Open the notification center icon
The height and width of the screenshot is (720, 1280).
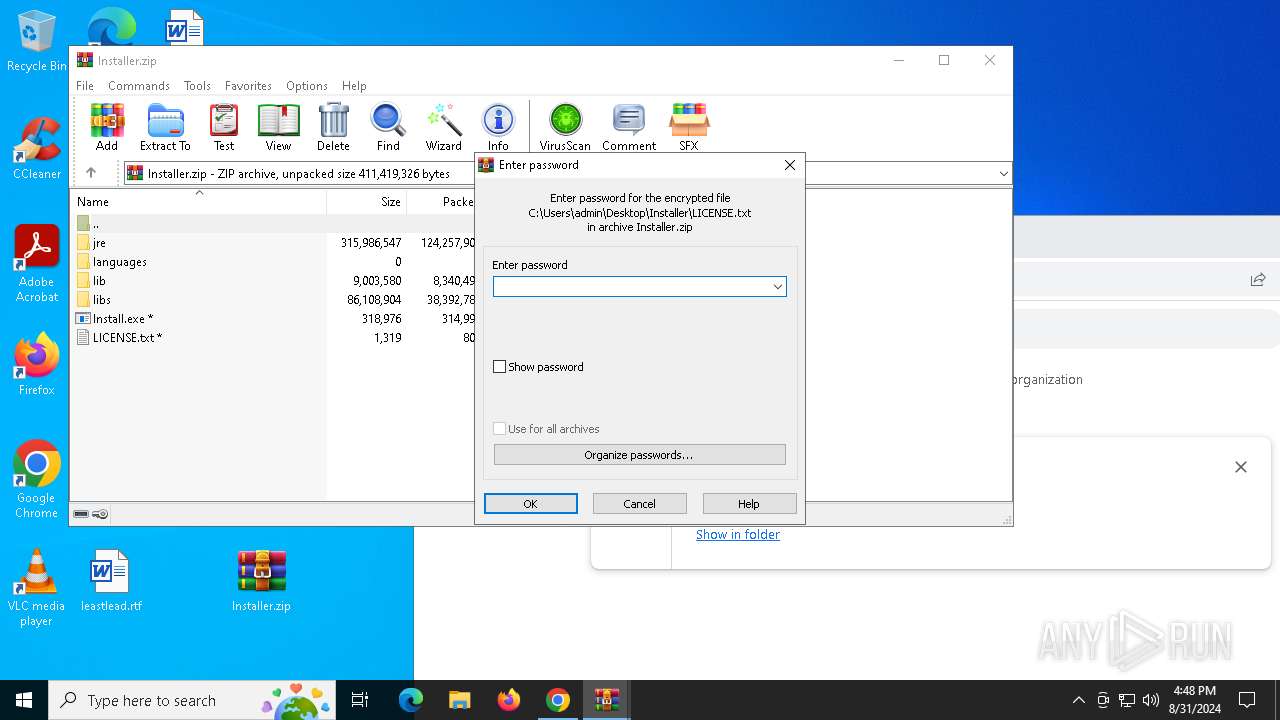point(1247,700)
